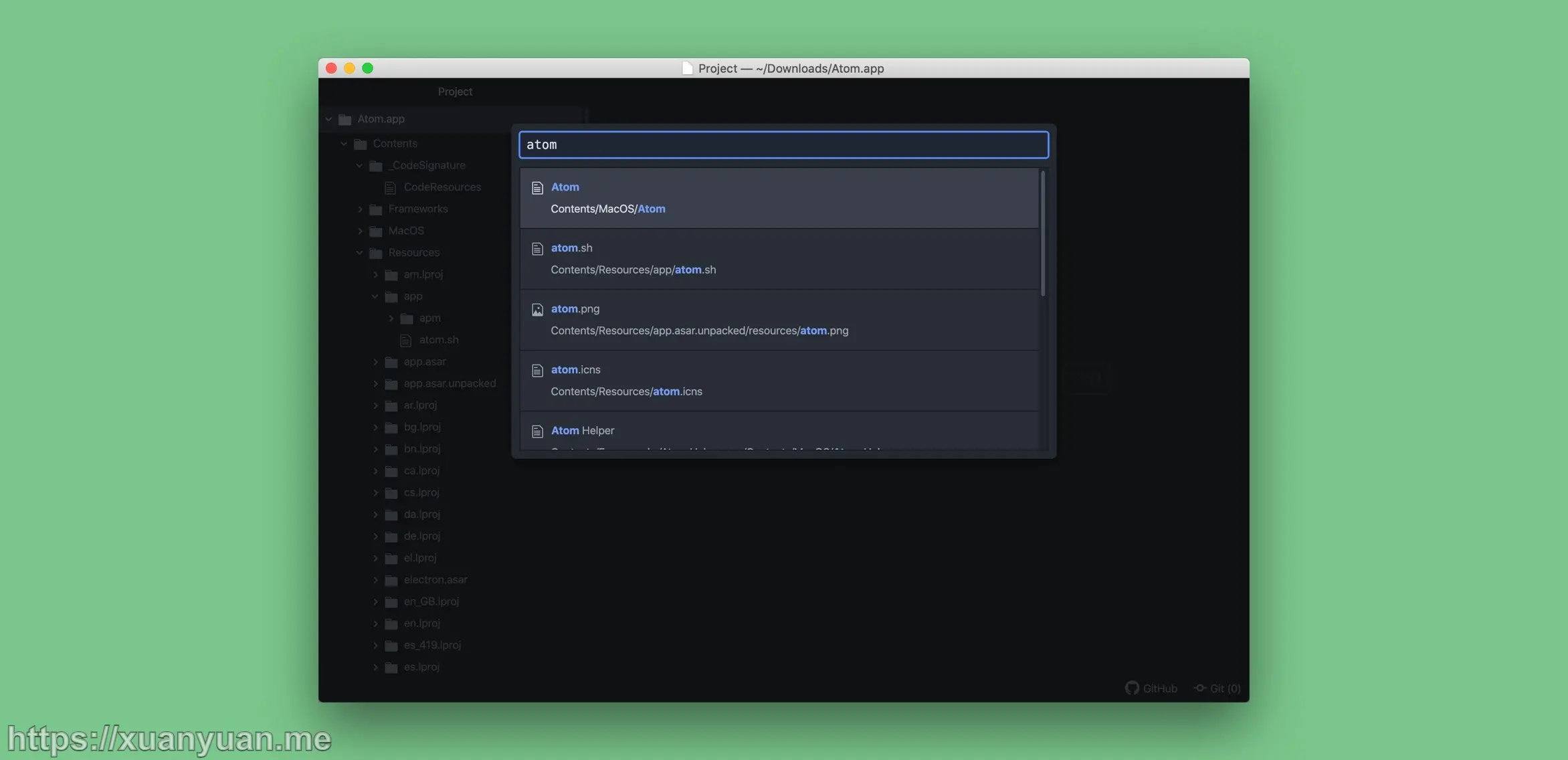Viewport: 1568px width, 760px height.
Task: Select en.lproj folder in tree
Action: pos(422,624)
